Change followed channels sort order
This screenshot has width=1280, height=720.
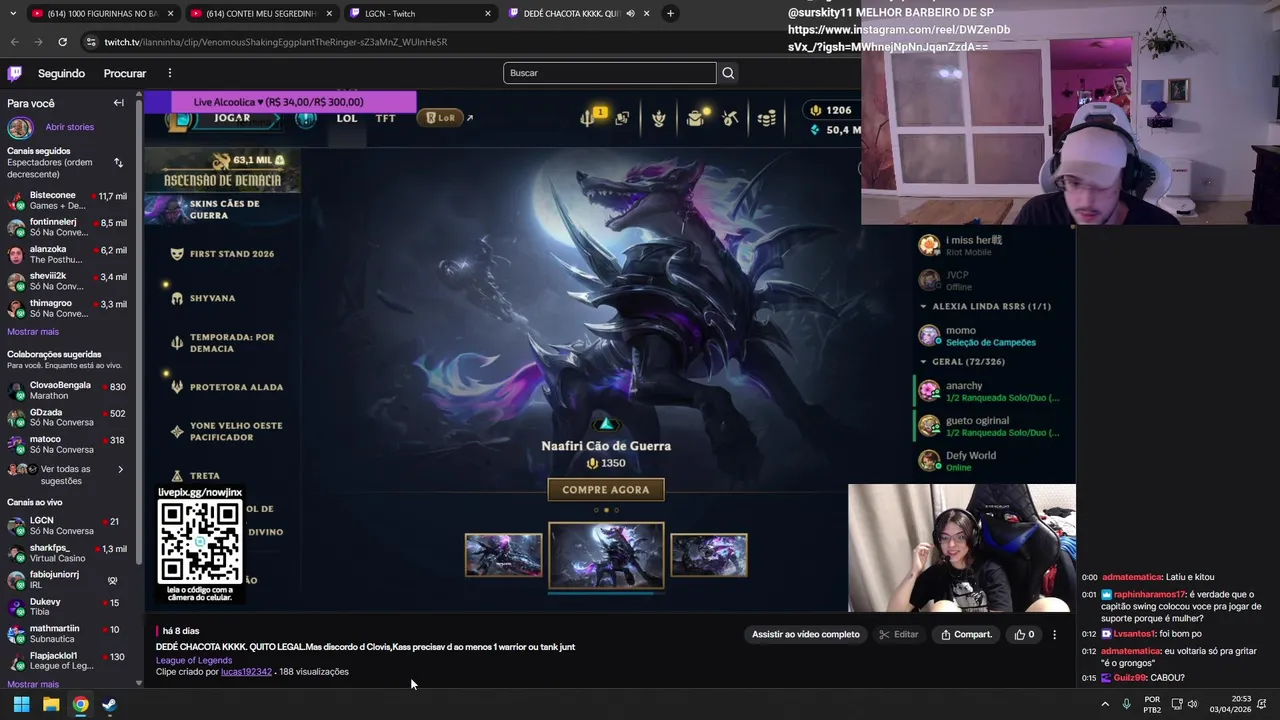pos(118,162)
